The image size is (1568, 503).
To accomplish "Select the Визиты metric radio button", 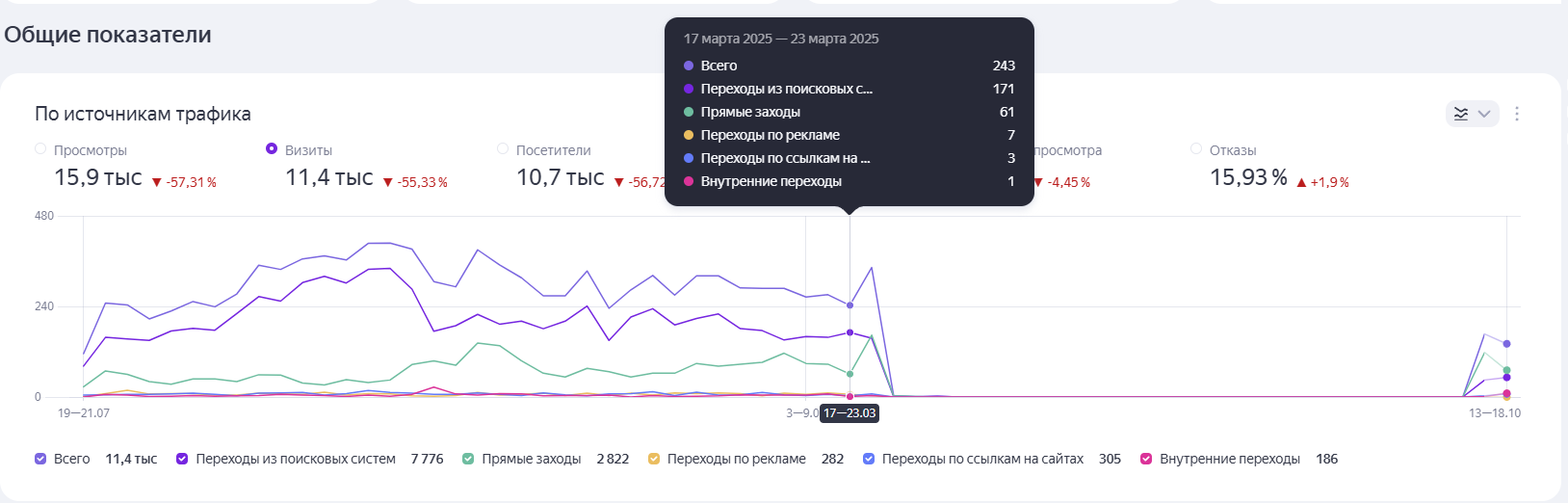I will pyautogui.click(x=272, y=148).
